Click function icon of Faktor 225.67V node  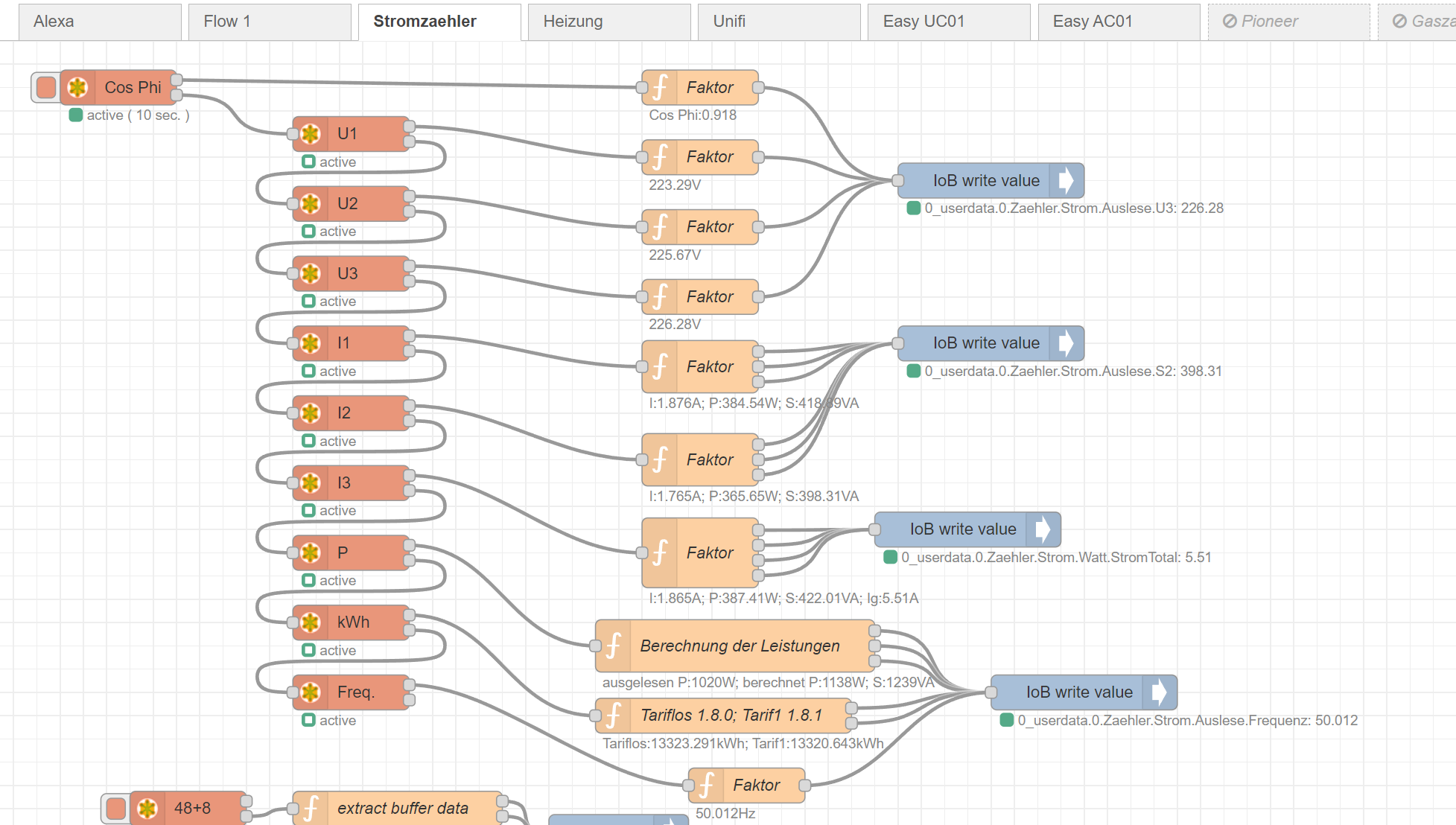660,227
